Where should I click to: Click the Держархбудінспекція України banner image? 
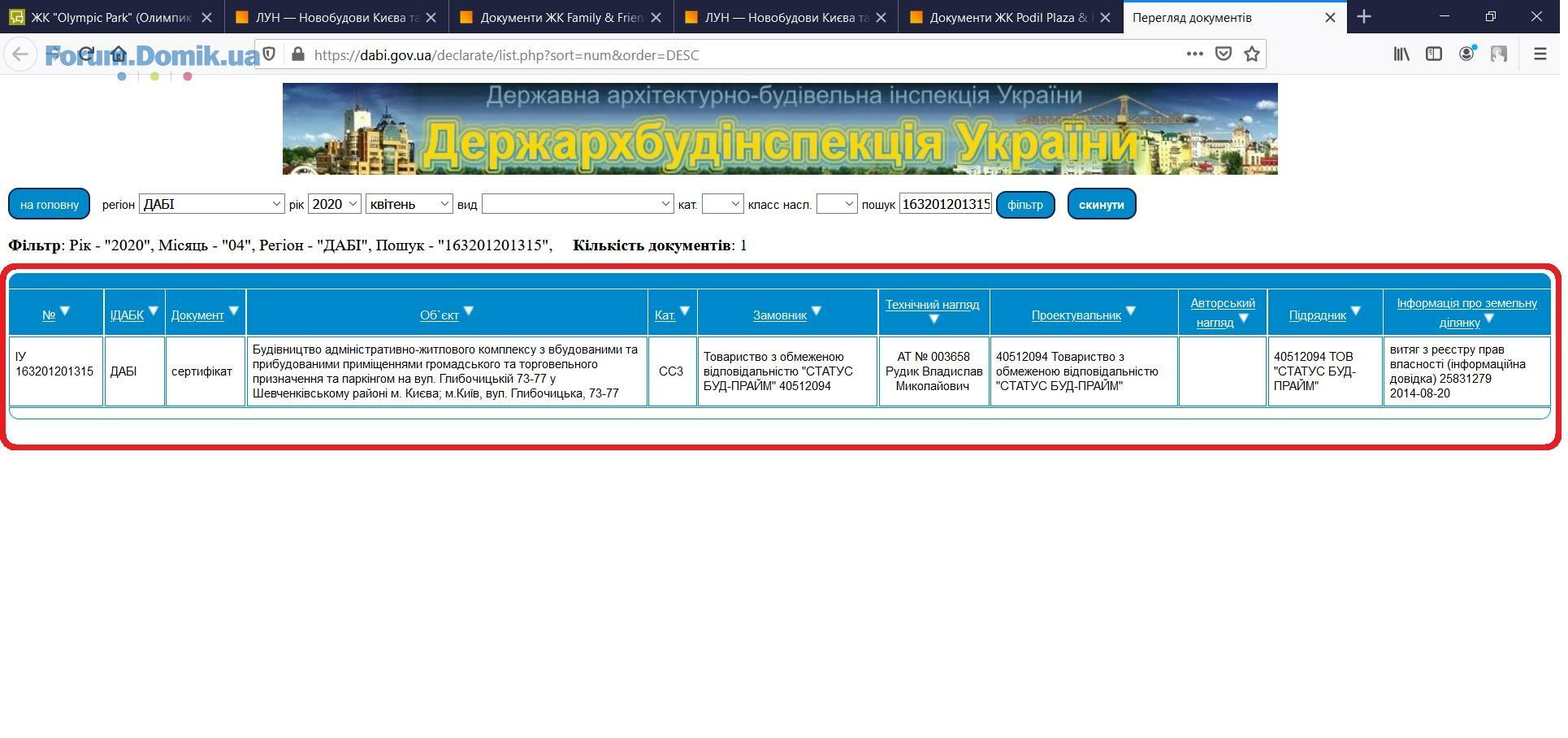point(780,128)
